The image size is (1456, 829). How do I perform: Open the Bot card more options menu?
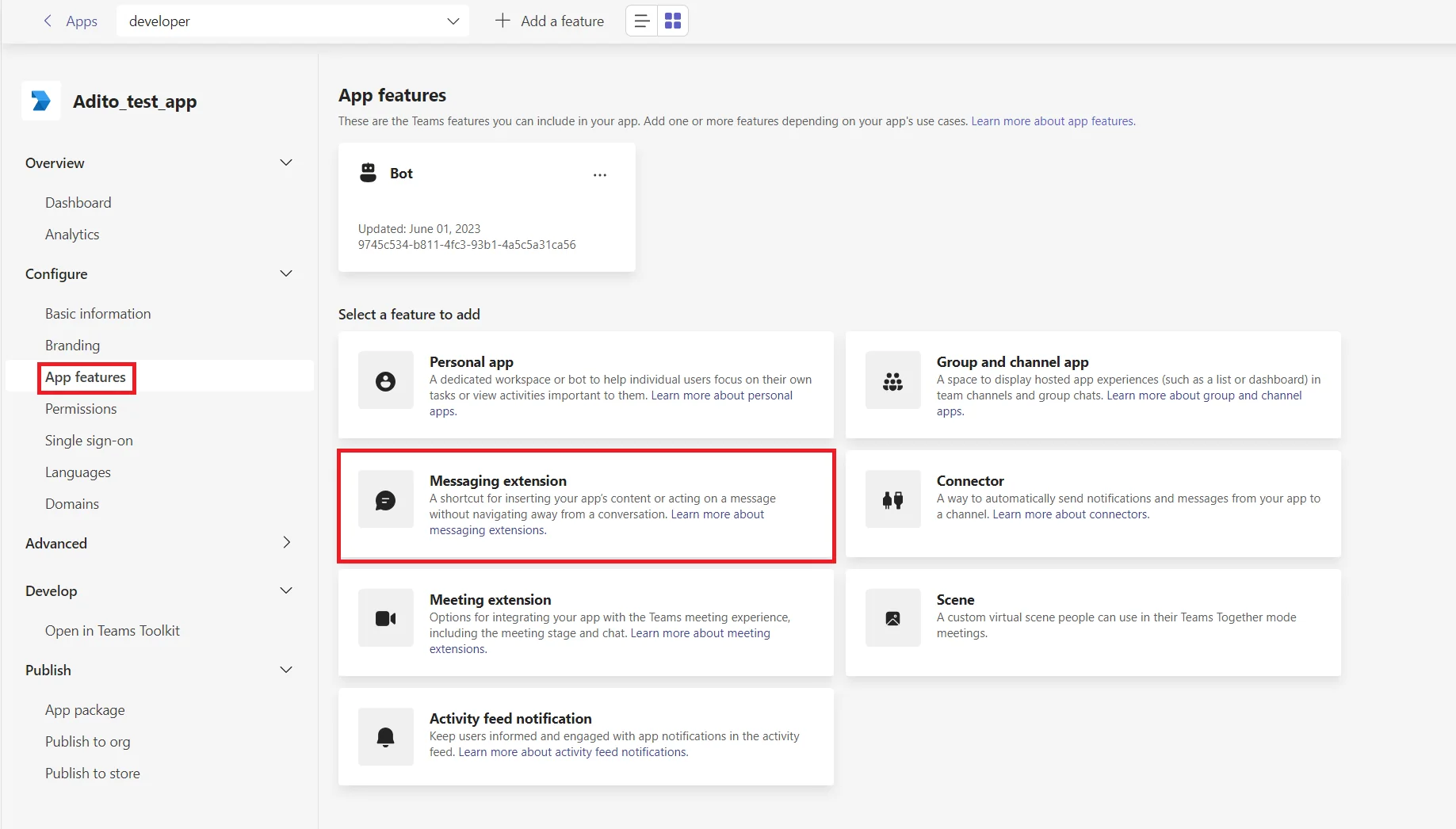tap(600, 174)
